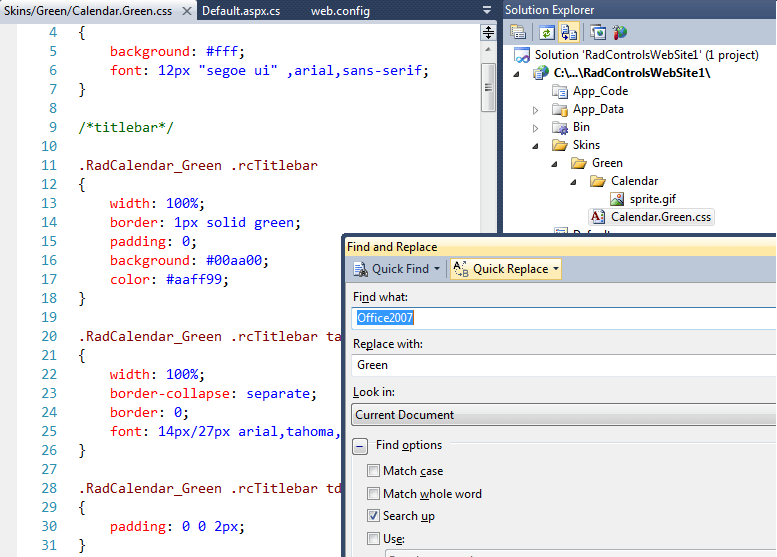Click the editor split bar handle icon

(x=488, y=32)
